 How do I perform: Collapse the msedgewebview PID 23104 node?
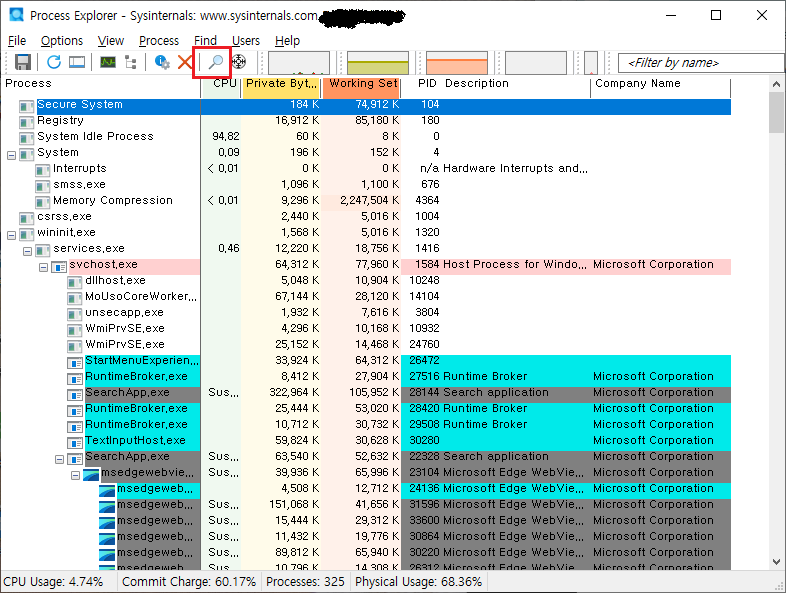pos(76,475)
